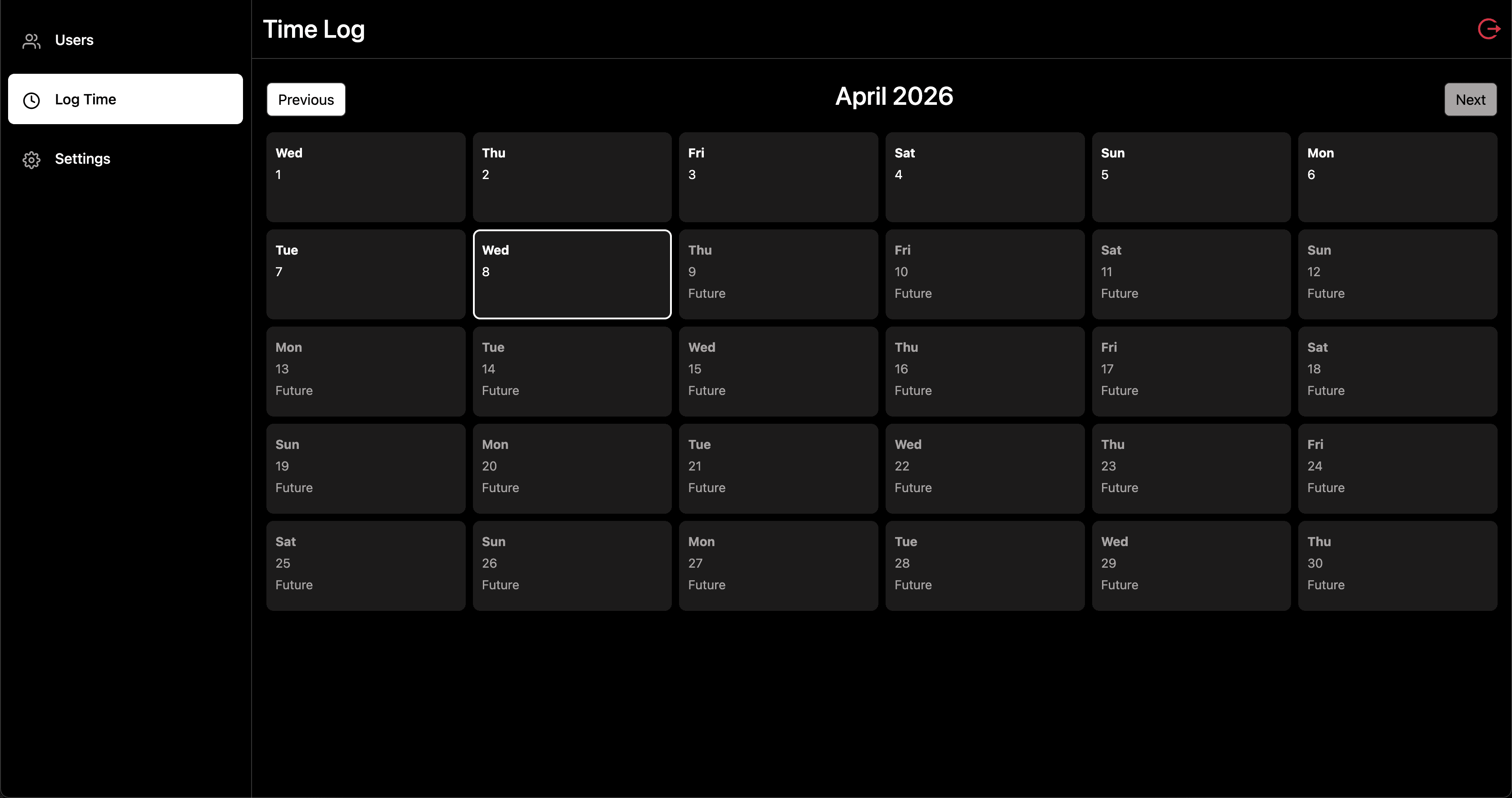
Task: Click the April 2026 month heading
Action: click(894, 96)
